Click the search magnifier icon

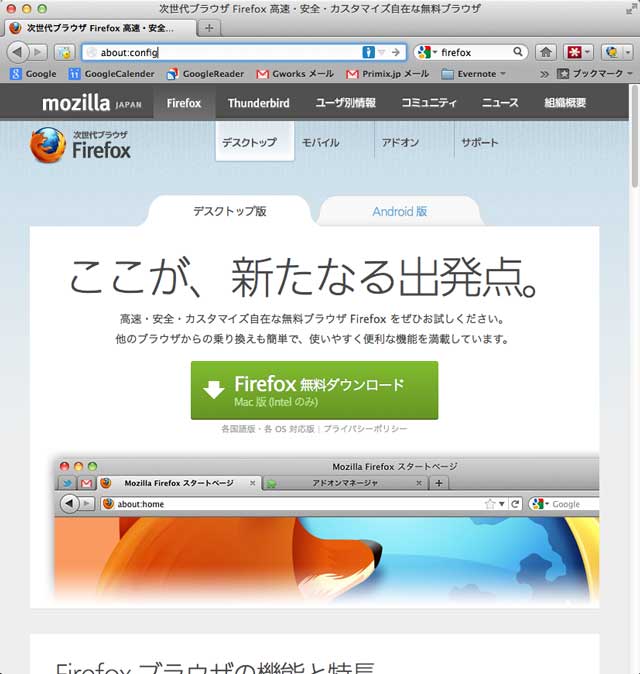coord(518,52)
